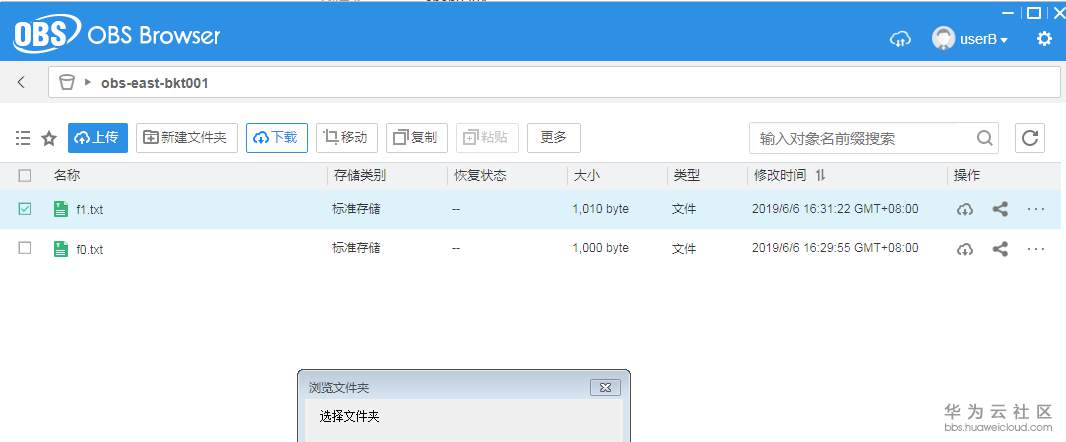Viewport: 1066px width, 442px height.
Task: Uncheck the f1.txt checkbox
Action: (x=24, y=209)
